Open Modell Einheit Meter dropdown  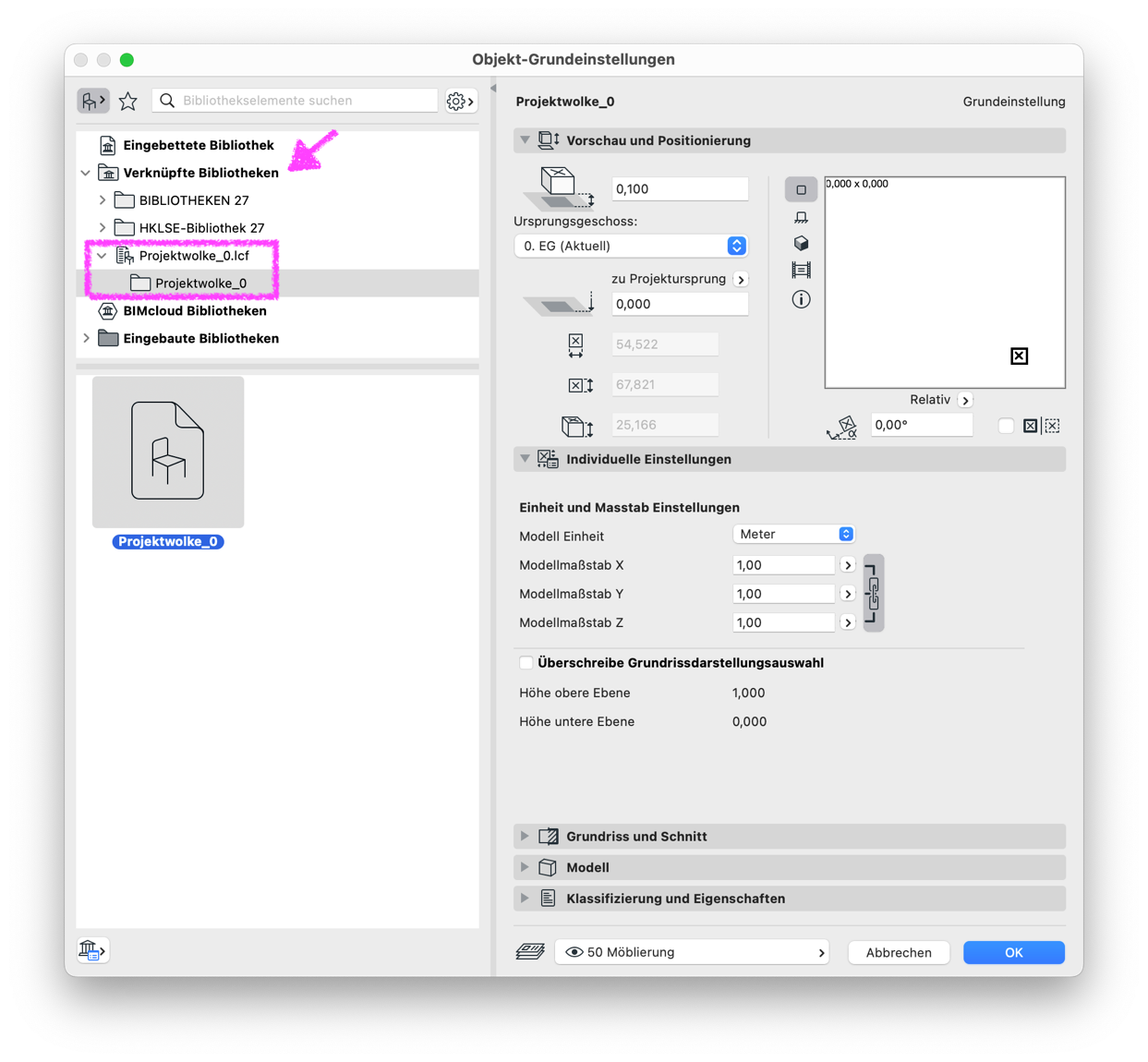793,535
